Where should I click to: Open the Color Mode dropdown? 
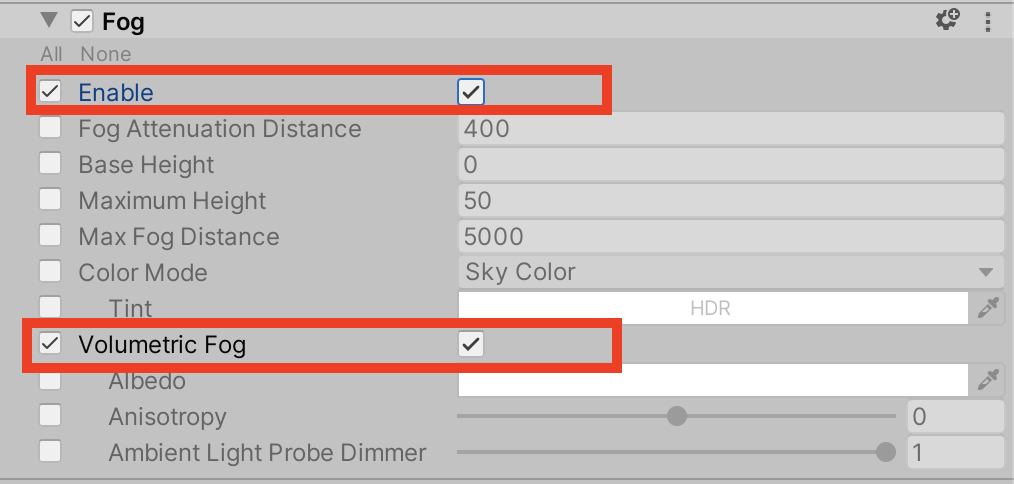(730, 272)
